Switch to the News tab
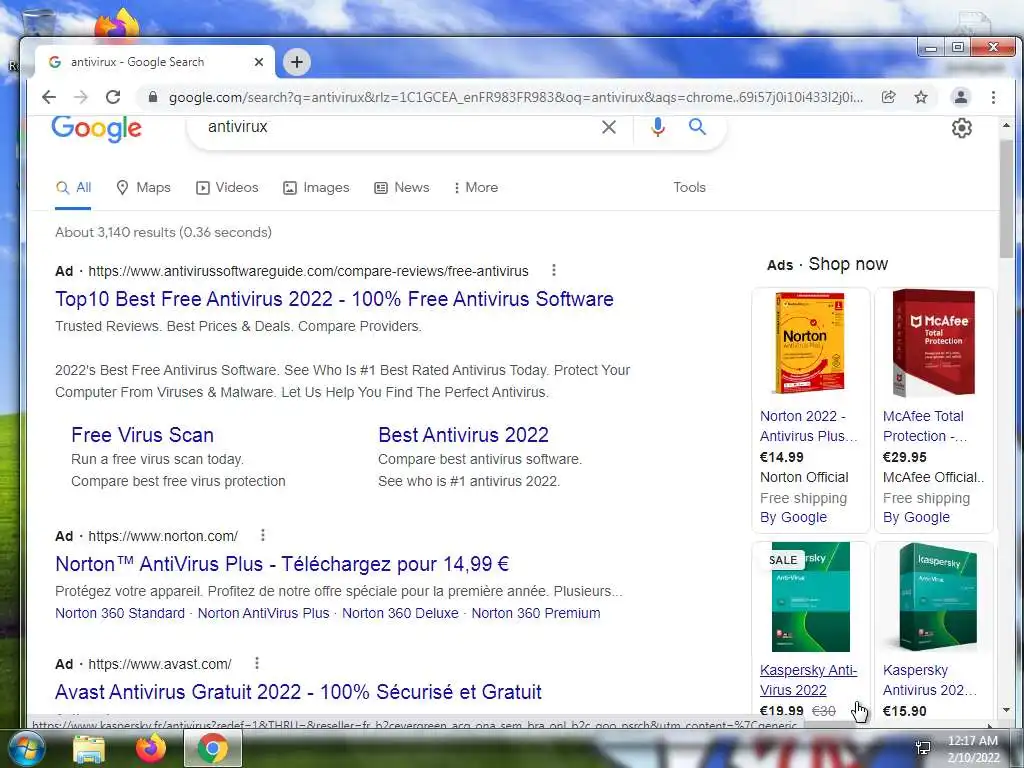 click(x=402, y=188)
